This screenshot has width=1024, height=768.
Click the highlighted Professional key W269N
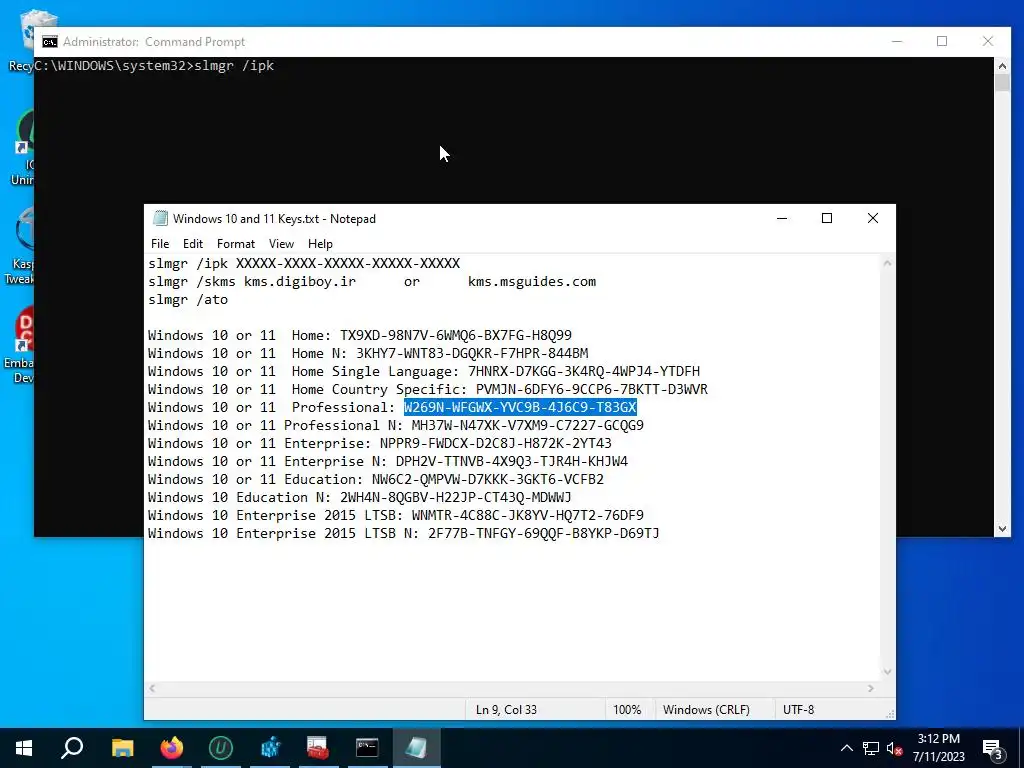(x=520, y=407)
